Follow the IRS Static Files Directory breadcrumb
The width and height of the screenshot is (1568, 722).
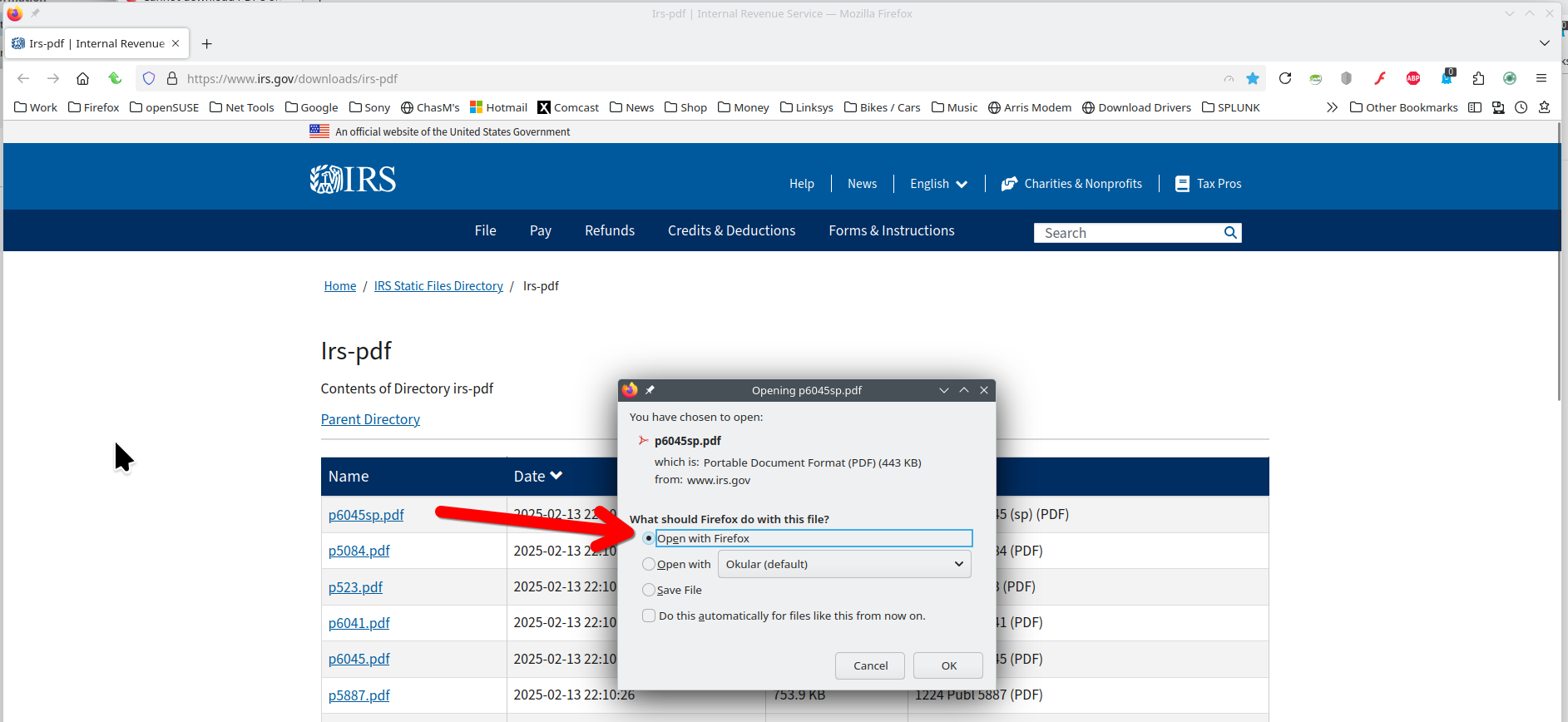tap(438, 286)
